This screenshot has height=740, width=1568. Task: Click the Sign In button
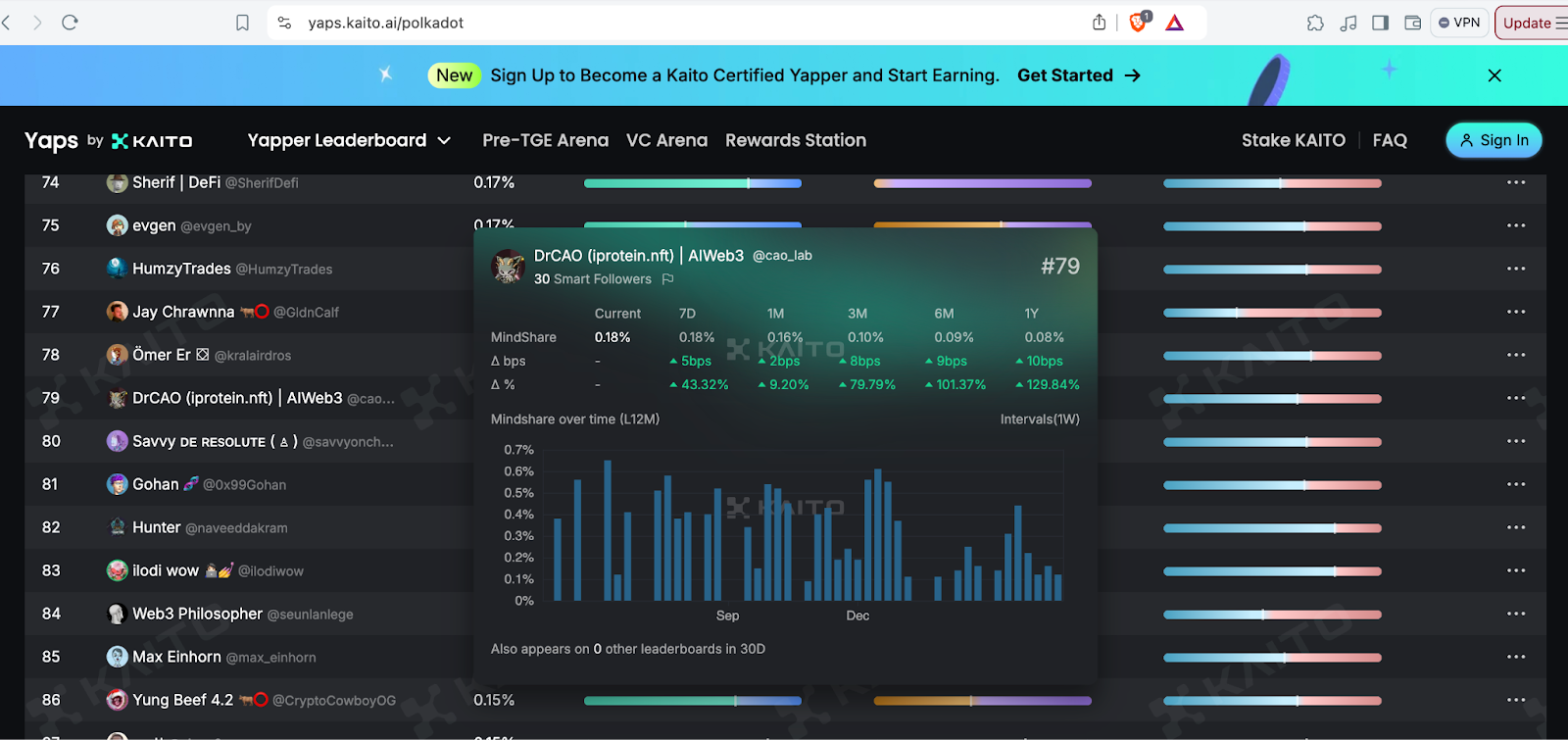click(1494, 140)
